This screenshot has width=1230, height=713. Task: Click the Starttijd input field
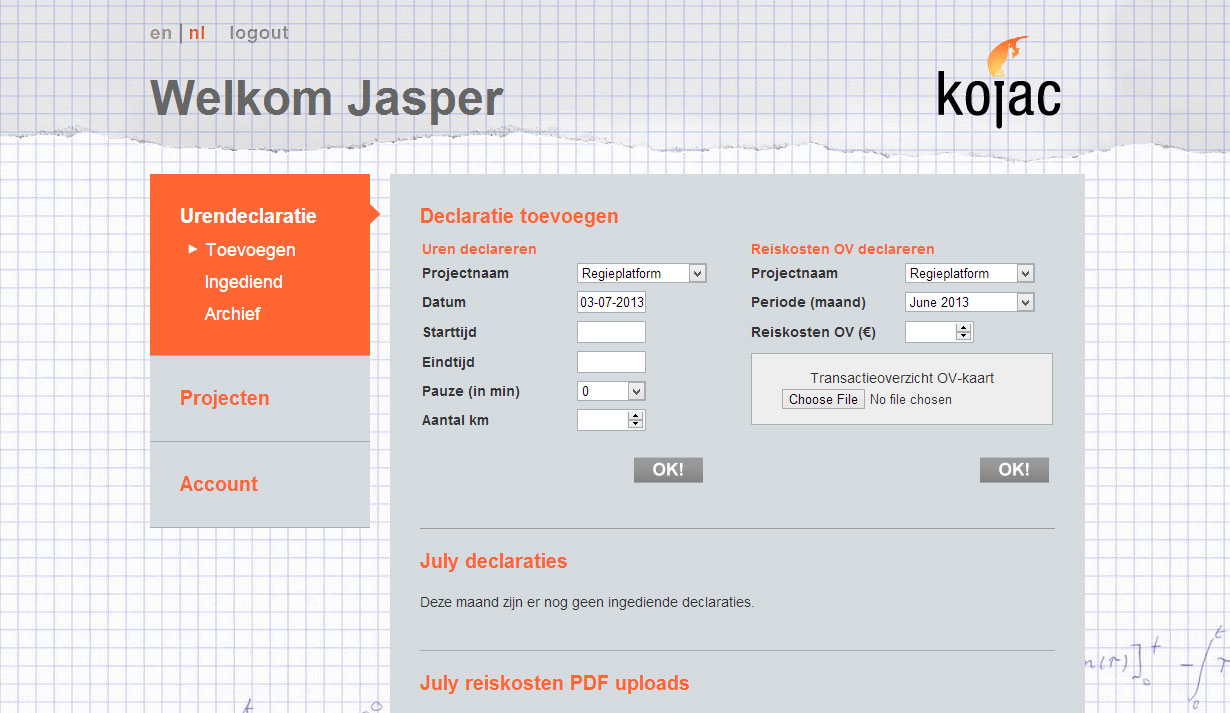pos(611,332)
